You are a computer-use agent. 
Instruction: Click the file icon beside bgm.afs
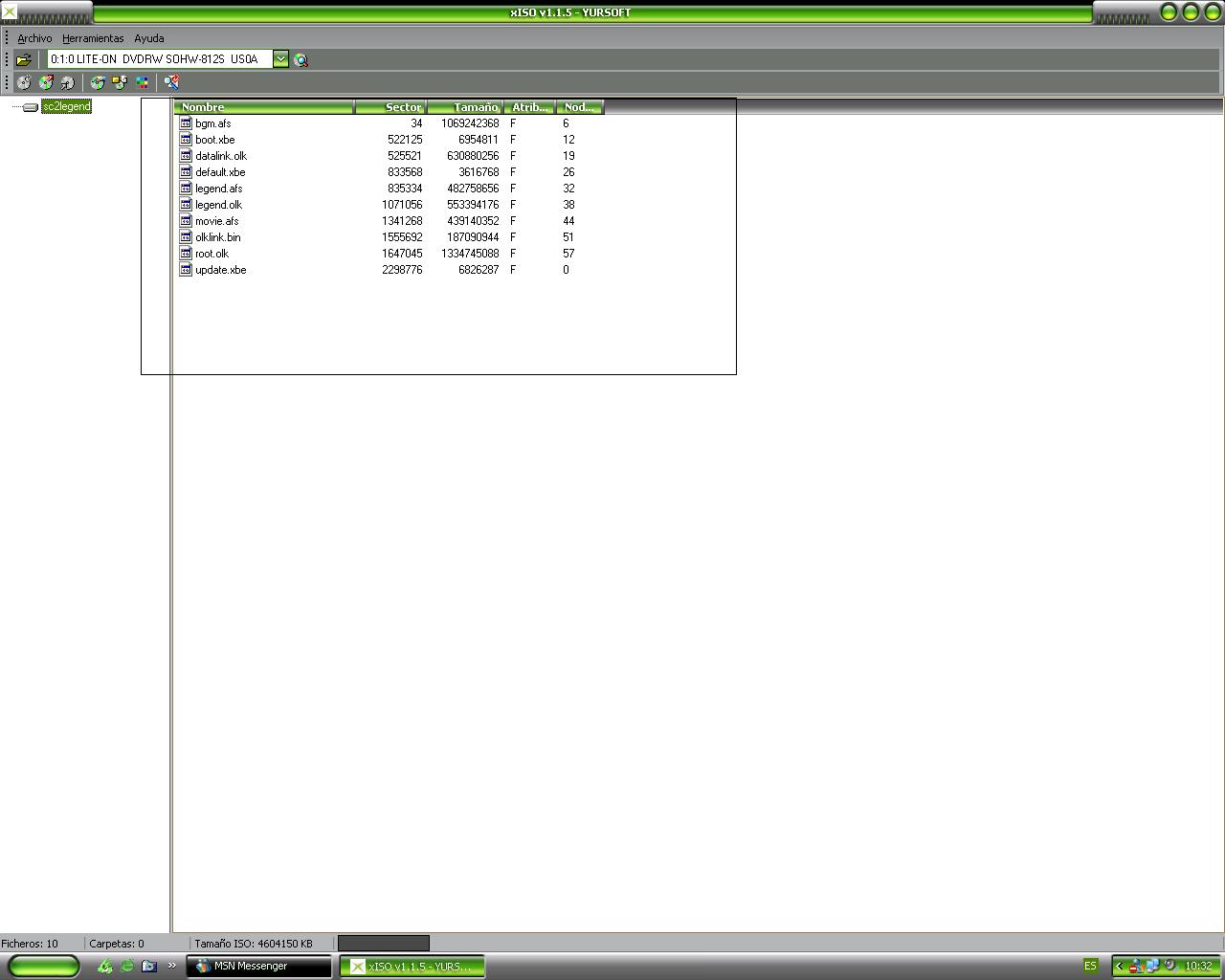(187, 123)
